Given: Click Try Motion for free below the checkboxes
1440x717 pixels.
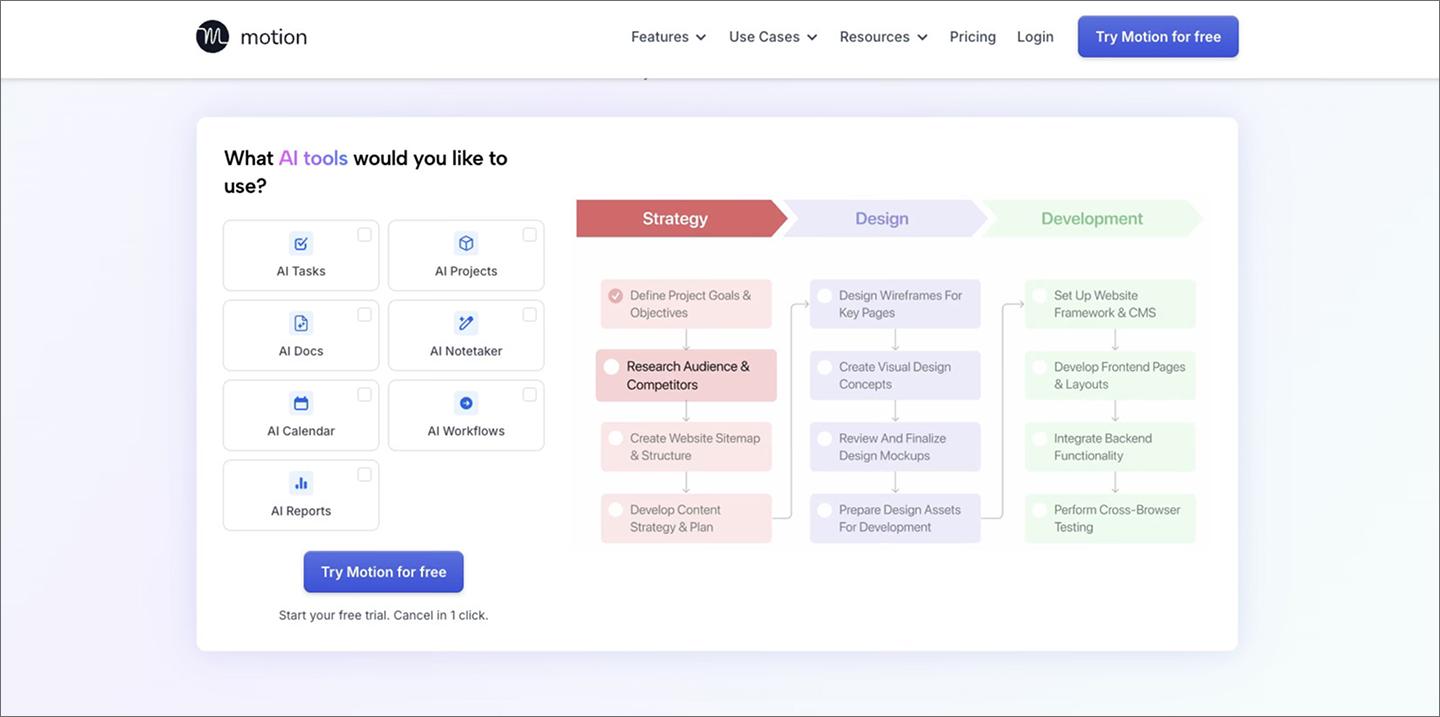Looking at the screenshot, I should (x=383, y=571).
